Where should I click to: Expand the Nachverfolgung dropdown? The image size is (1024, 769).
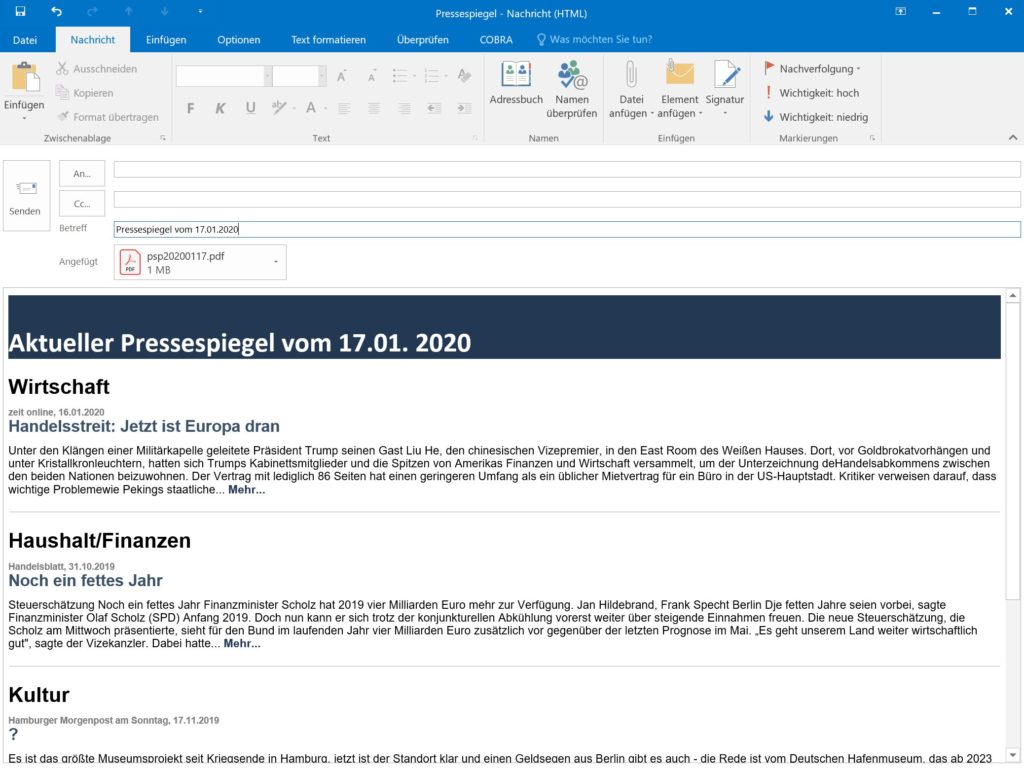[x=858, y=69]
